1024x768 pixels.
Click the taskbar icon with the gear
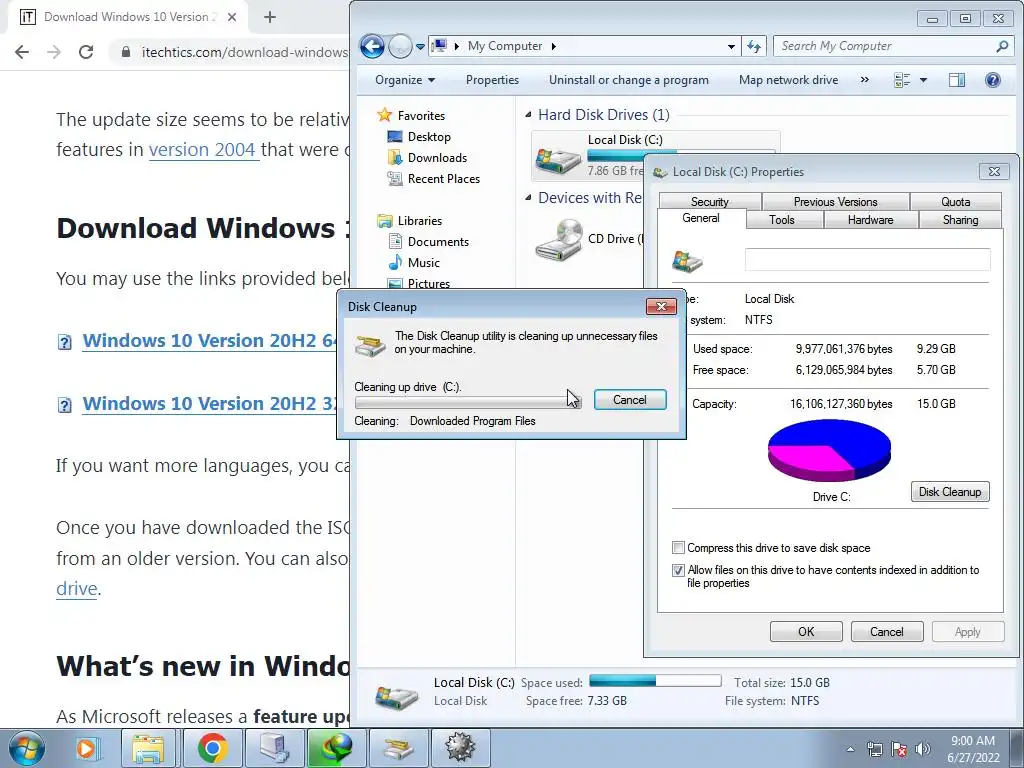coord(460,748)
